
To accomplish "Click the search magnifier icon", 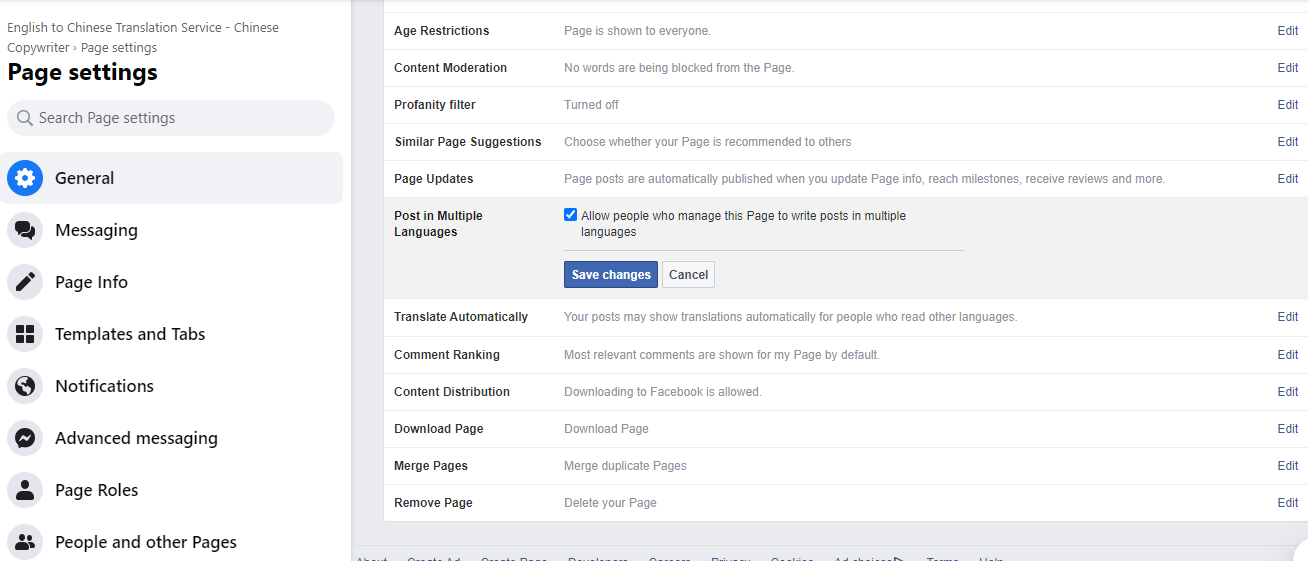I will [25, 118].
